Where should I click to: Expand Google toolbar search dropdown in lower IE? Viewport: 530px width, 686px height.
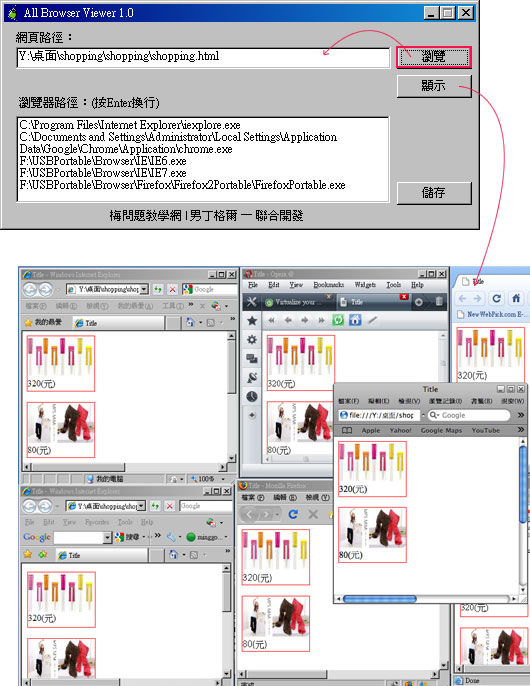[108, 537]
